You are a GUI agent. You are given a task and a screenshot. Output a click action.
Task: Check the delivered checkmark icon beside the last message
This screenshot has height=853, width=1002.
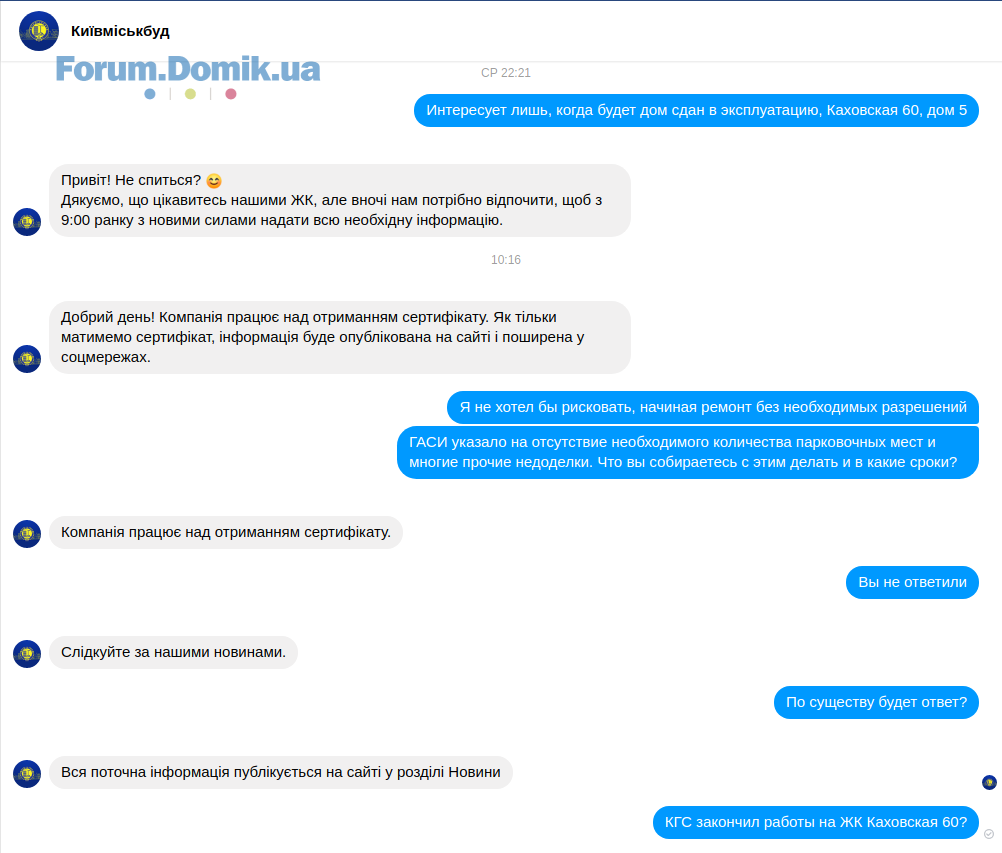point(989,834)
